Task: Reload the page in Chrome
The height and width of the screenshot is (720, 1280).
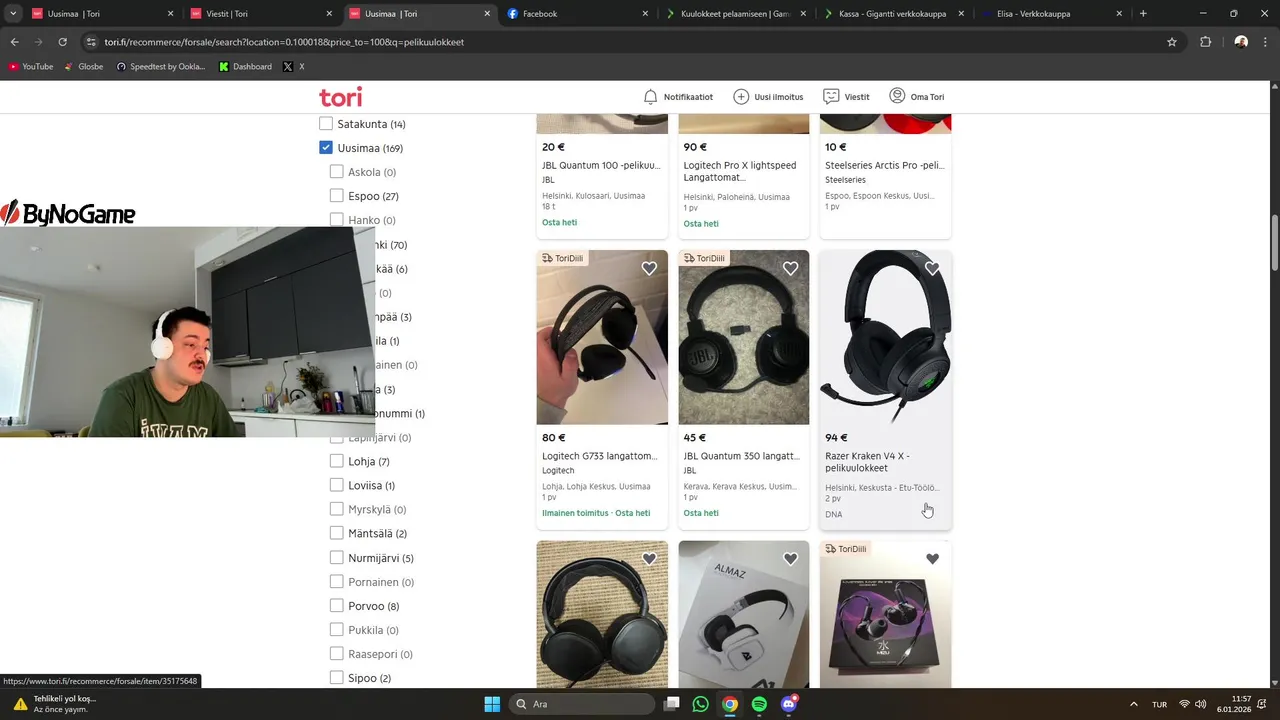Action: point(62,42)
